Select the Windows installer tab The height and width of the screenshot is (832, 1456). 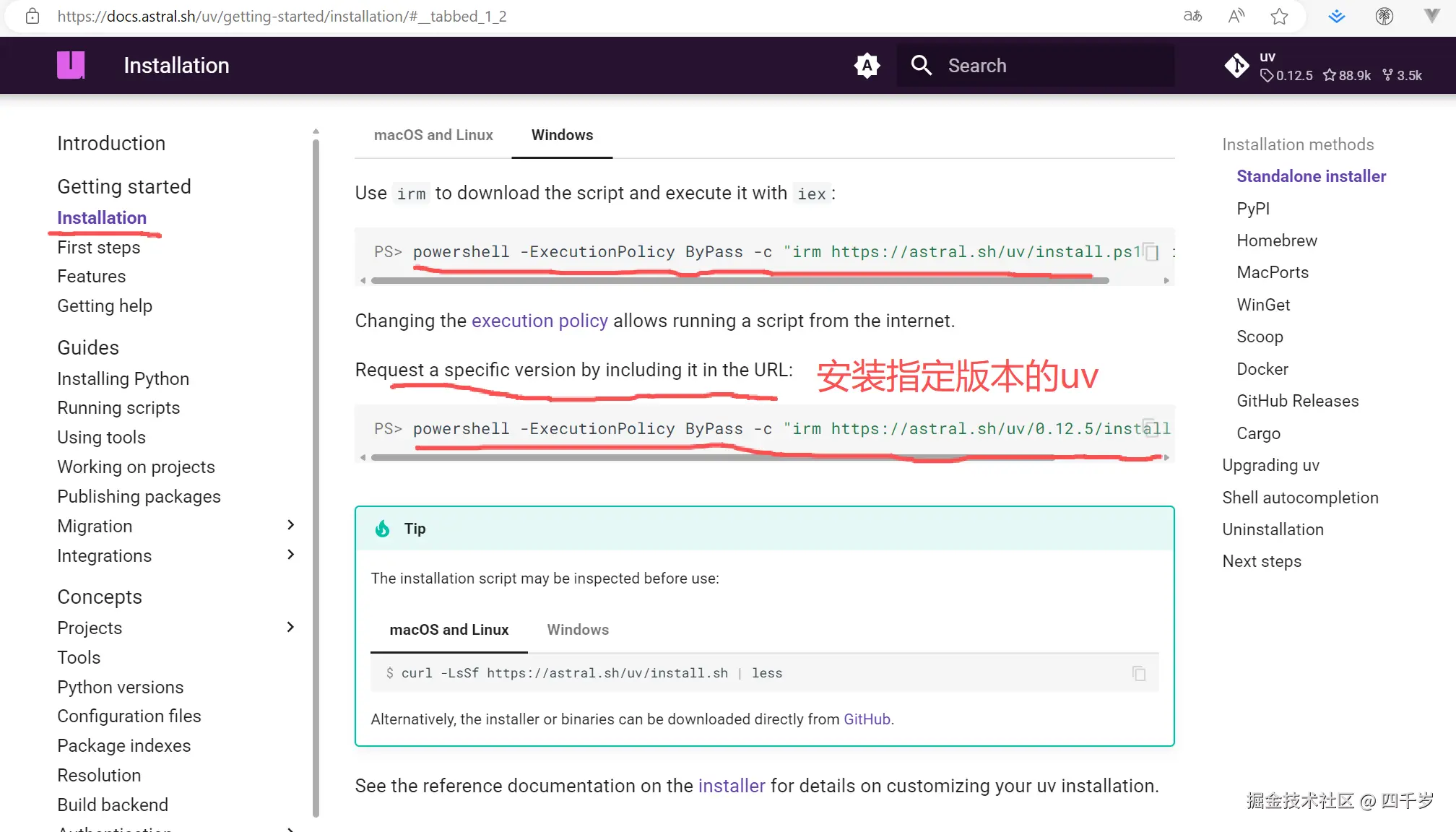coord(562,135)
